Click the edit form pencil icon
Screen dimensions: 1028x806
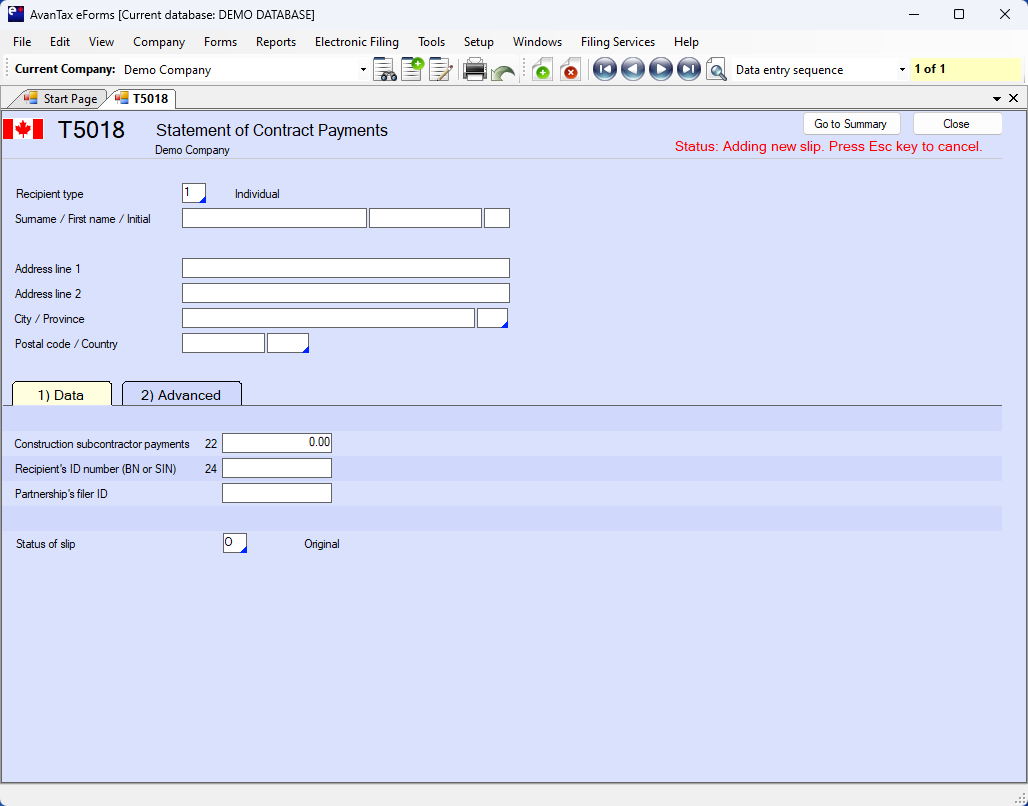tap(440, 70)
